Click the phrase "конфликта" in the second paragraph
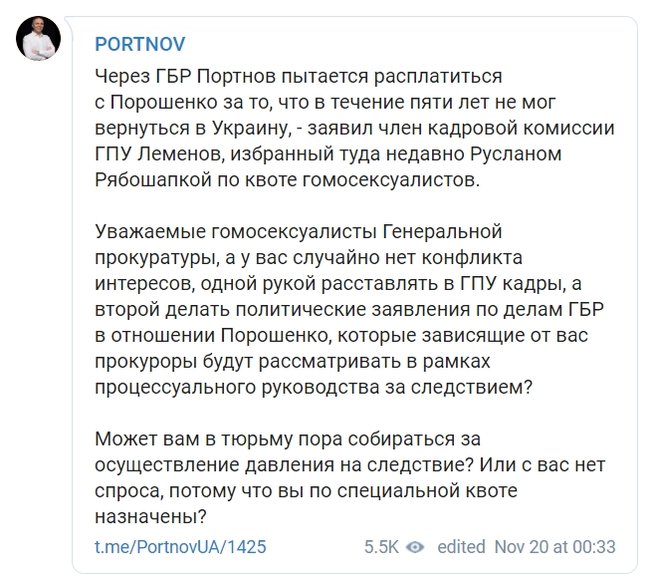The width and height of the screenshot is (650, 582). tap(471, 258)
